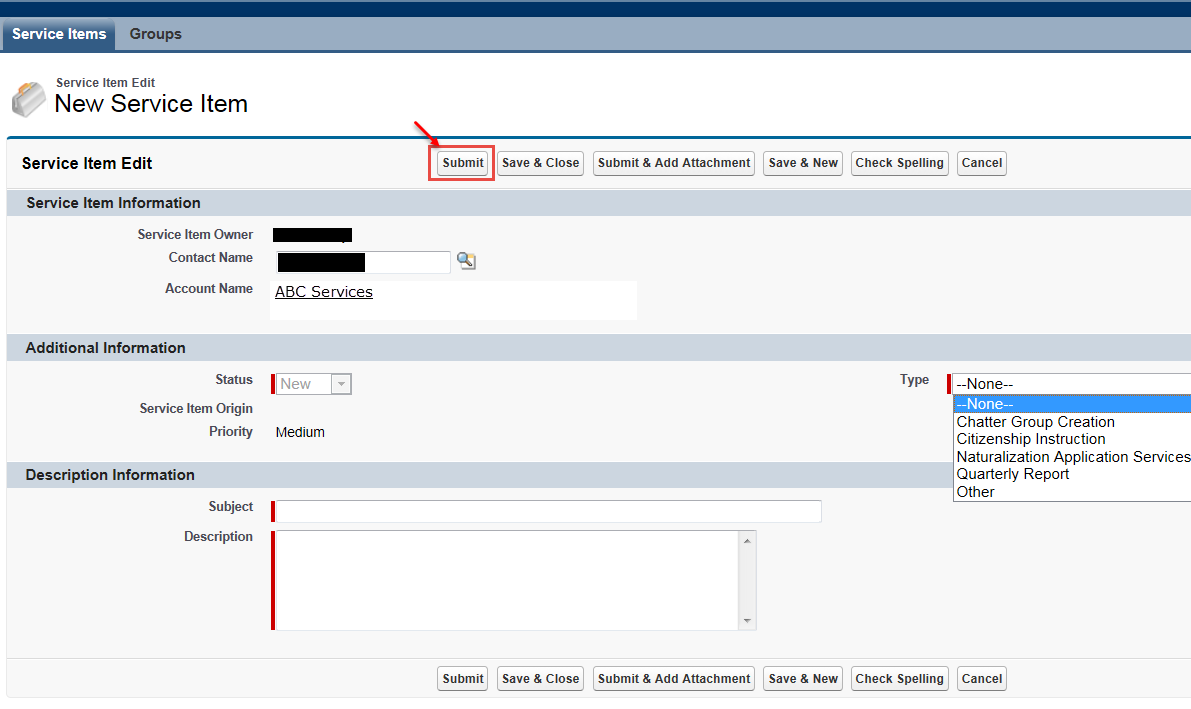Choose Naturalization Application Services type
Image resolution: width=1191 pixels, height=709 pixels.
[x=1072, y=457]
